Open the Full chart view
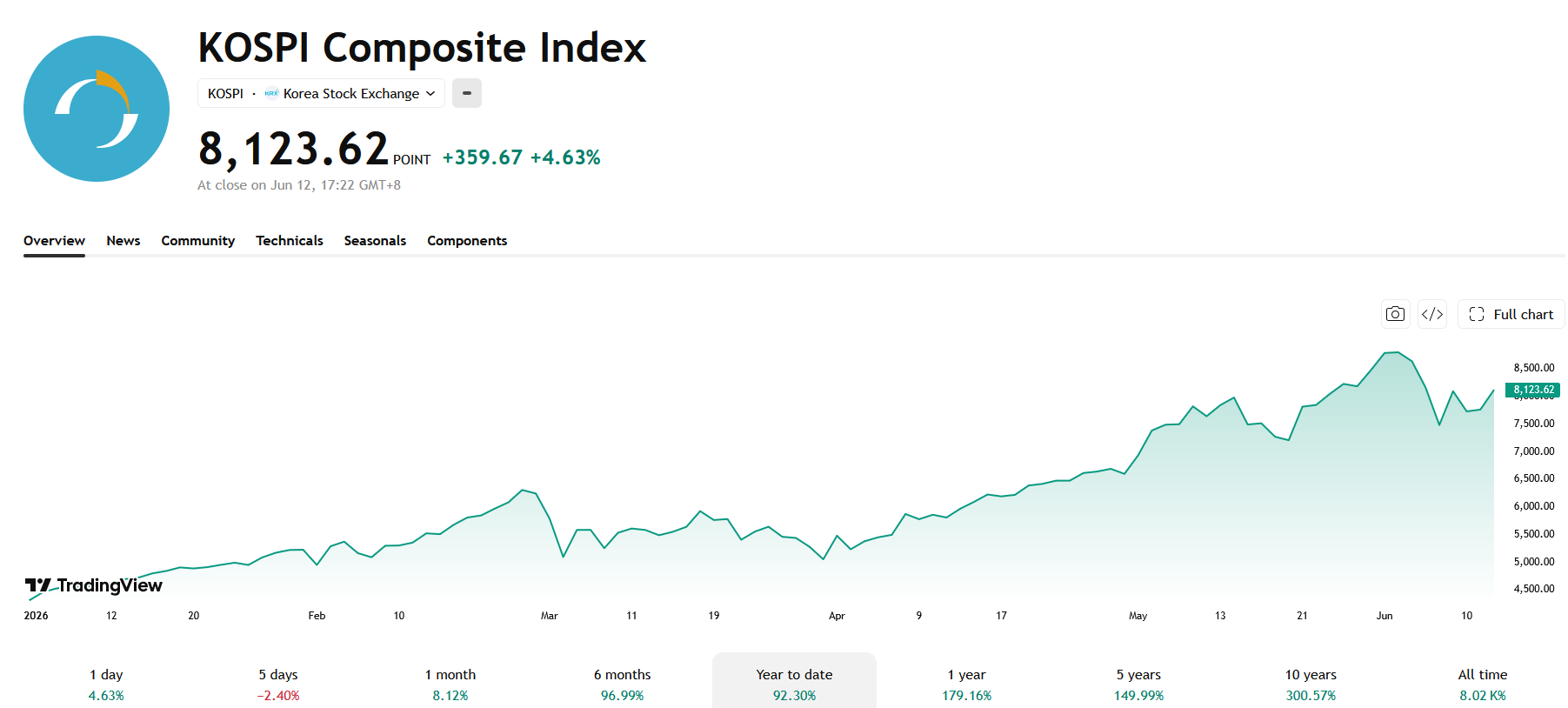 [x=1511, y=314]
